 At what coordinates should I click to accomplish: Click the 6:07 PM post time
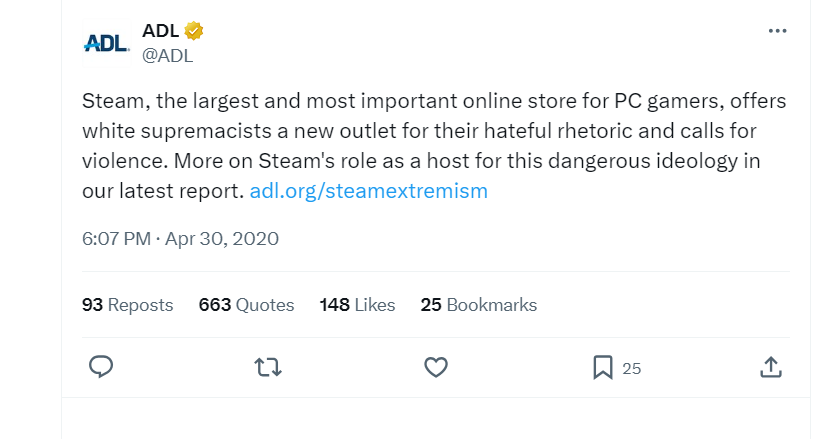116,239
